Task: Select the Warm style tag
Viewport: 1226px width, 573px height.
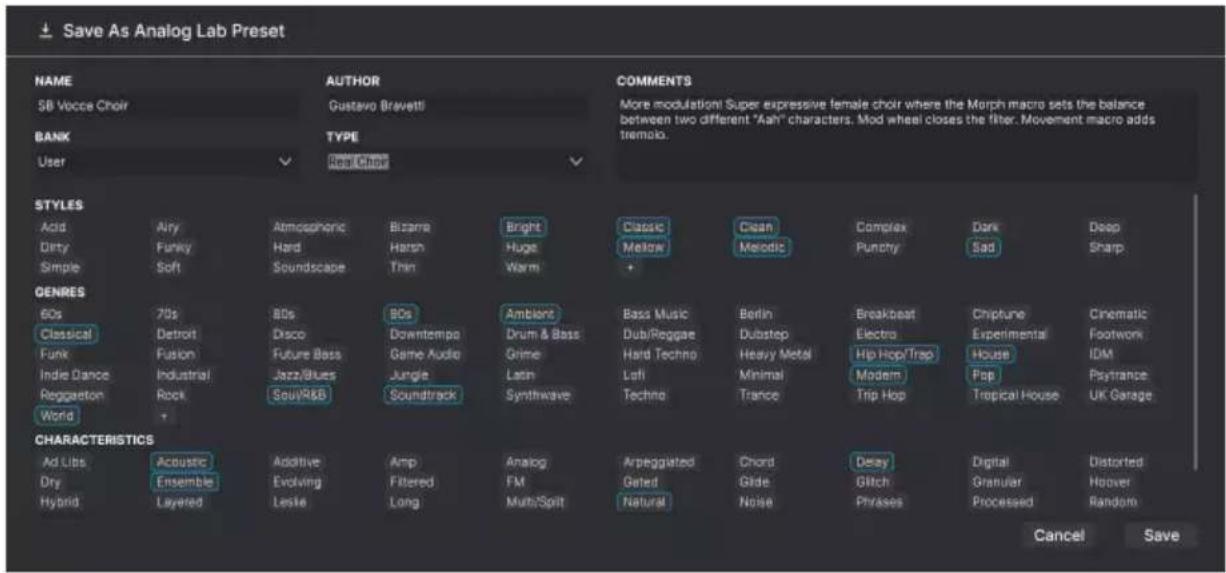Action: click(523, 267)
